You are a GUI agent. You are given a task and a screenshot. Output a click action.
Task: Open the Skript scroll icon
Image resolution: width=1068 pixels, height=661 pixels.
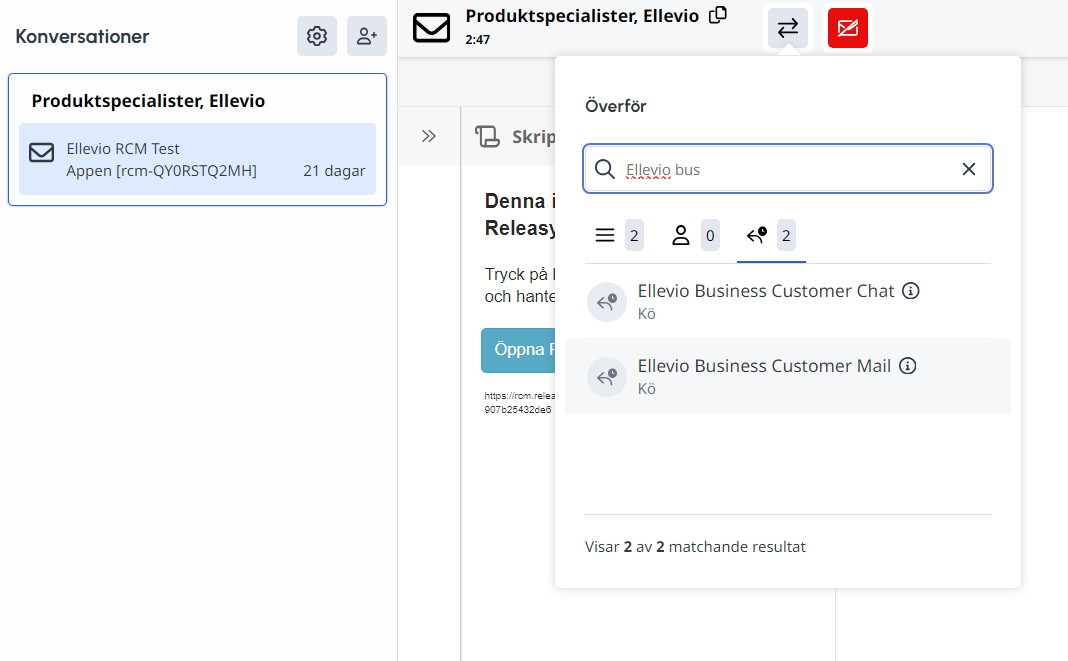click(x=488, y=136)
